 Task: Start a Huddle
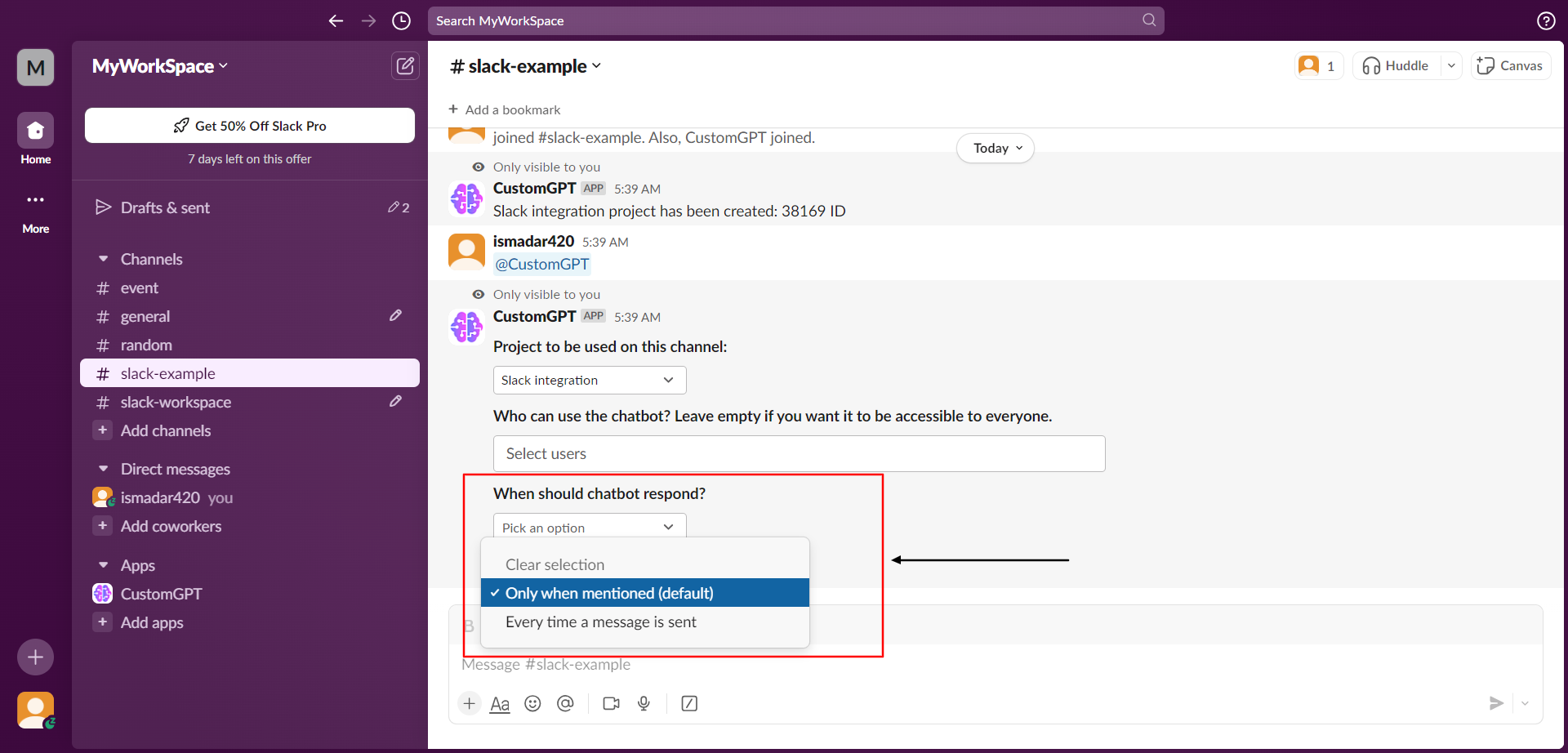(x=1396, y=65)
